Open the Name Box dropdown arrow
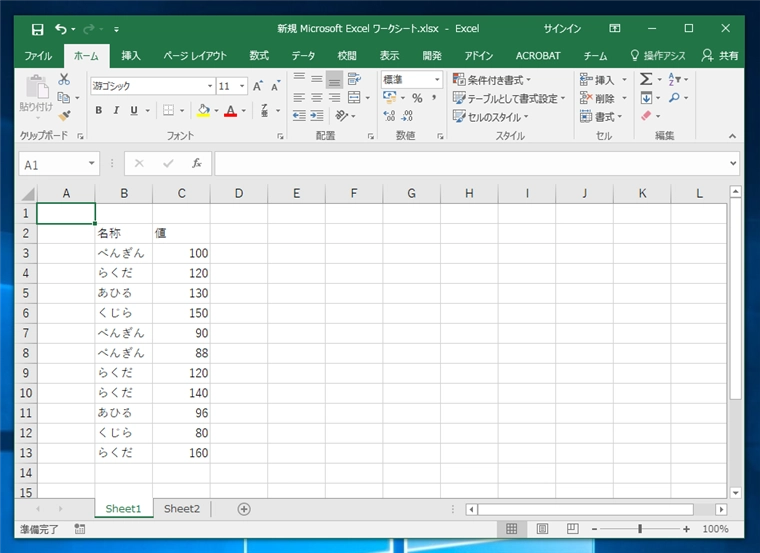760x553 pixels. pyautogui.click(x=91, y=163)
